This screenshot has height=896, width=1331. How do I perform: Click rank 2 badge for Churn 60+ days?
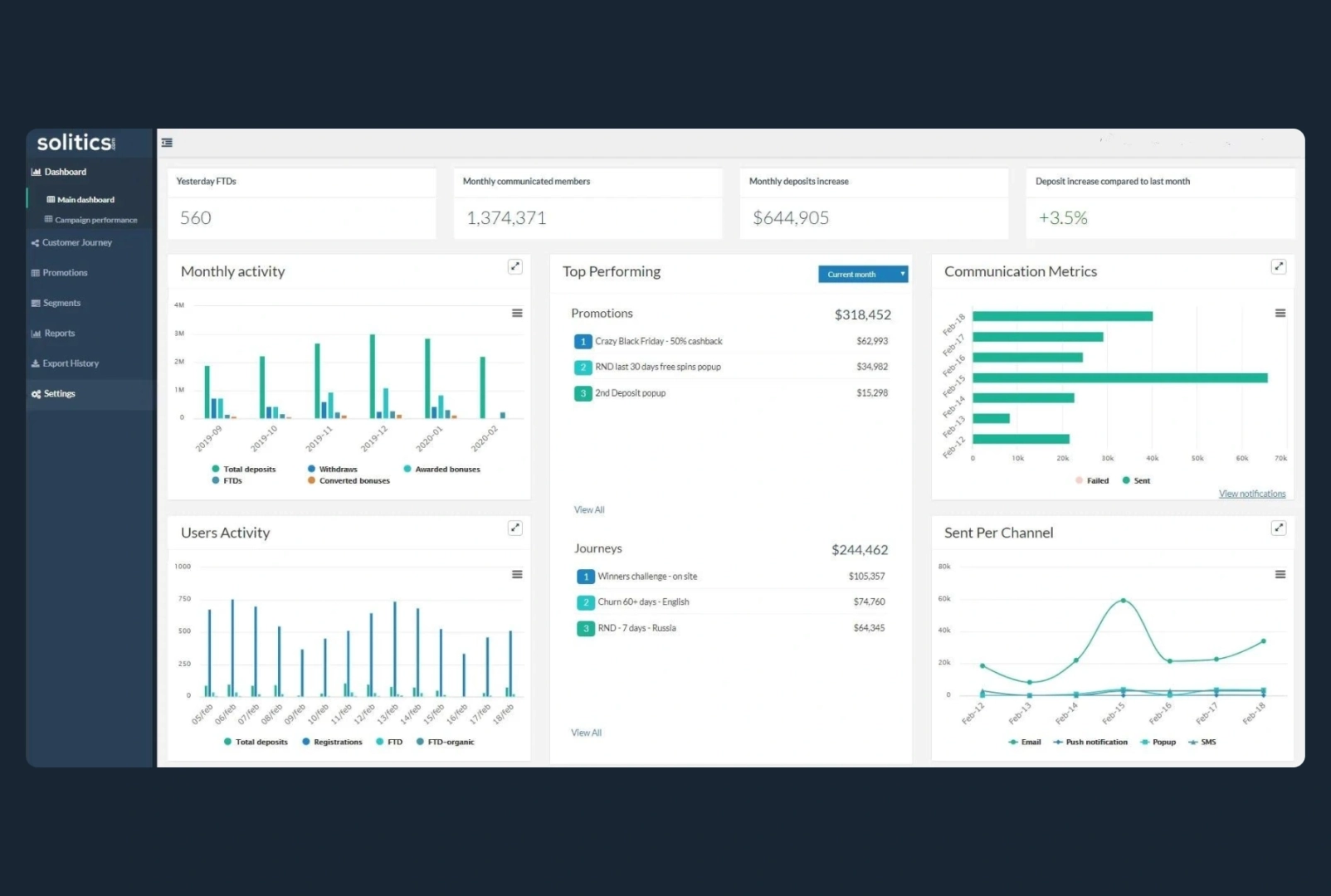click(586, 602)
